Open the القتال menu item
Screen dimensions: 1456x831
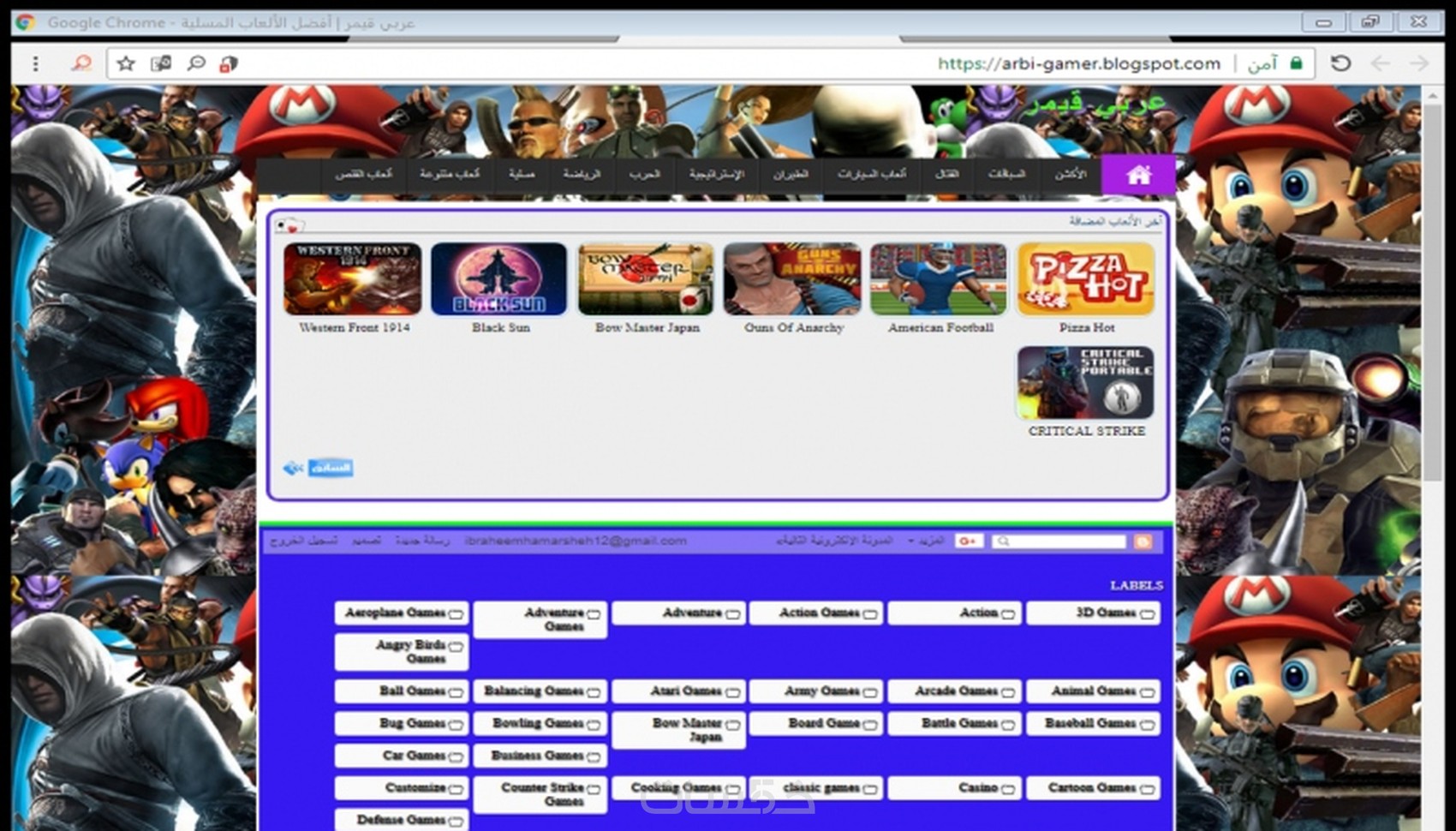click(x=946, y=175)
